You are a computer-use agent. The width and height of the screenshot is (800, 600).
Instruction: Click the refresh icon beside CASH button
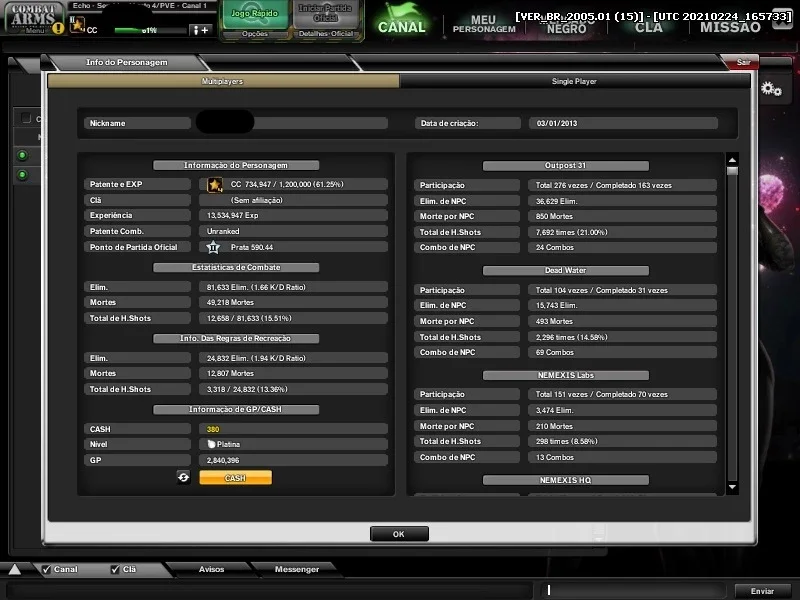coord(184,478)
